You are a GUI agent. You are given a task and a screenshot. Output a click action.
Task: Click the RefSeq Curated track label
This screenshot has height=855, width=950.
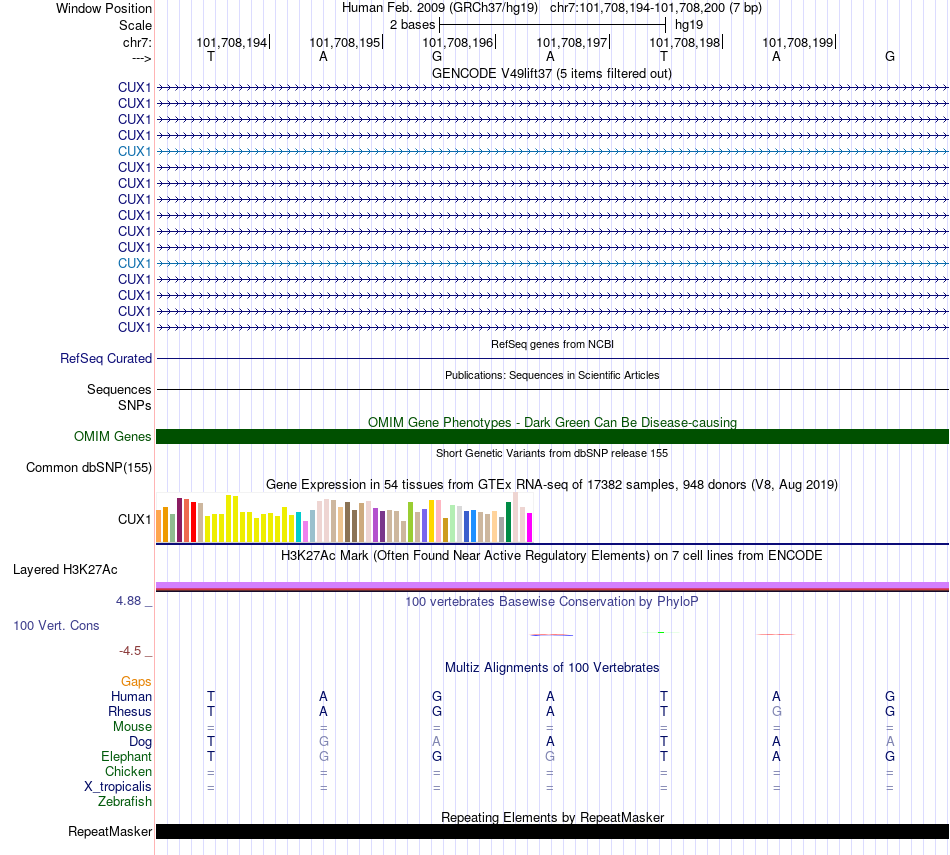coord(105,358)
